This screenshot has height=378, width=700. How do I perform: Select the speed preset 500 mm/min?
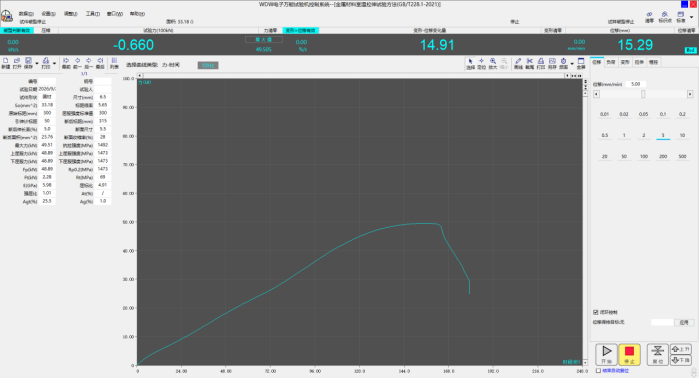coord(682,157)
